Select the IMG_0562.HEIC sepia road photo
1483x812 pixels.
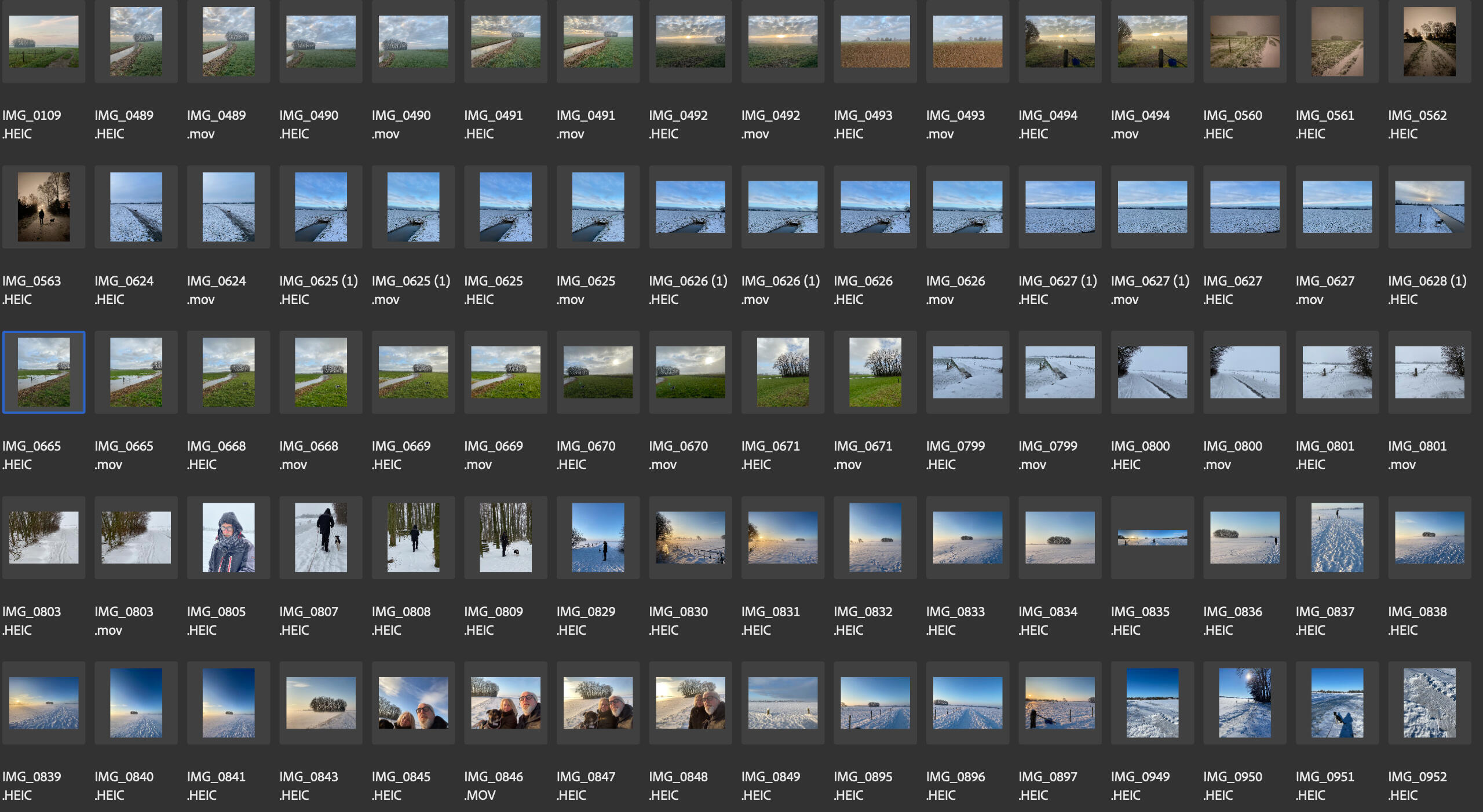(1429, 42)
